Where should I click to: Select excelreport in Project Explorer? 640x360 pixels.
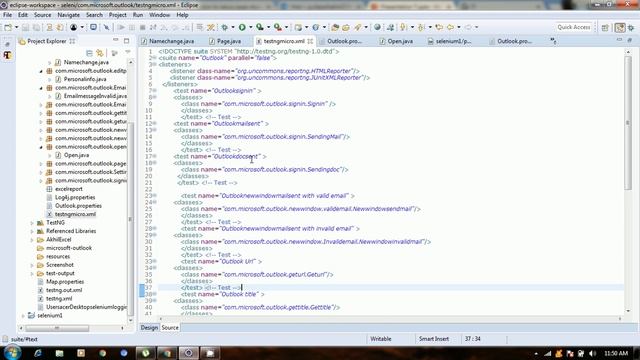click(69, 189)
